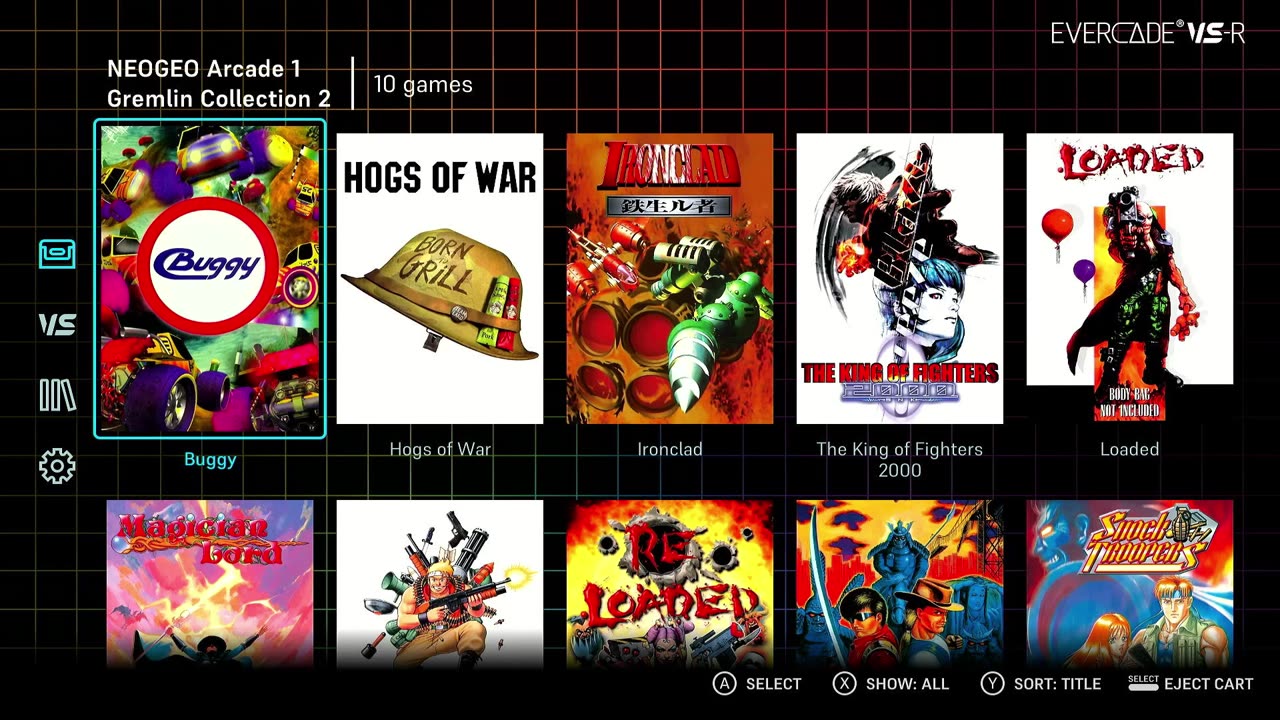Click the SELECT eject icon
The height and width of the screenshot is (720, 1280).
point(1143,682)
